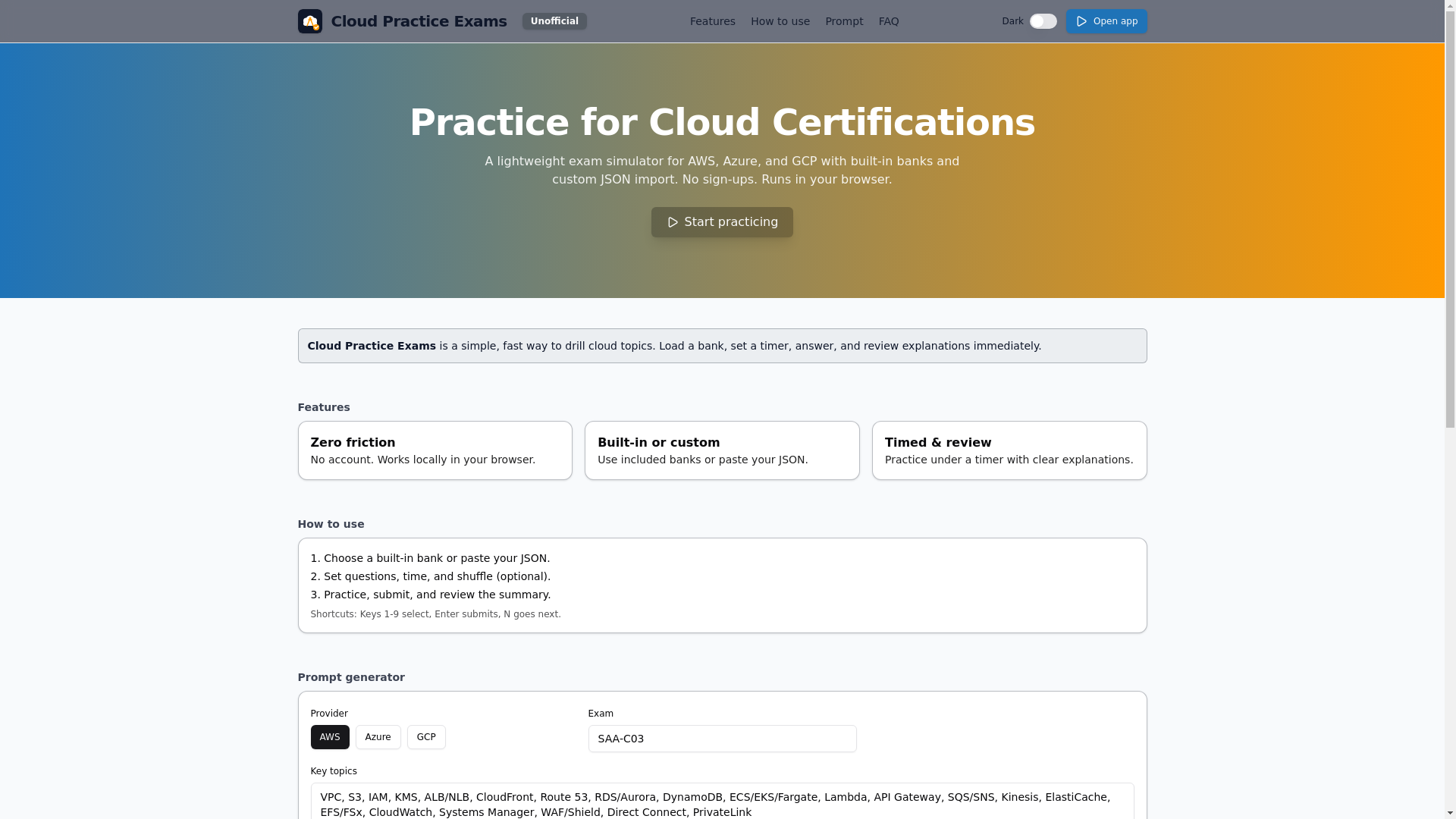1456x819 pixels.
Task: Click the Timed & review feature card
Action: tap(1009, 450)
